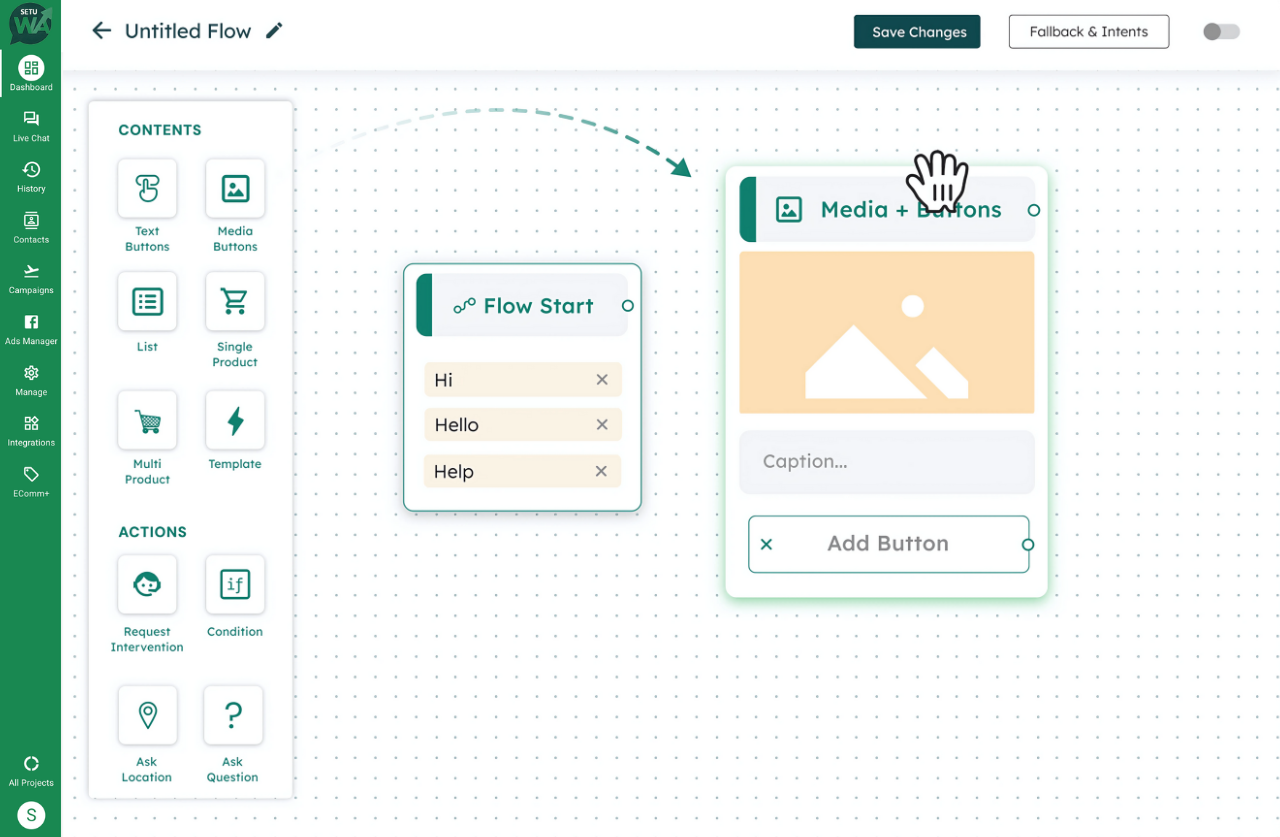The width and height of the screenshot is (1280, 837).
Task: Remove the Help keyword
Action: coord(601,471)
